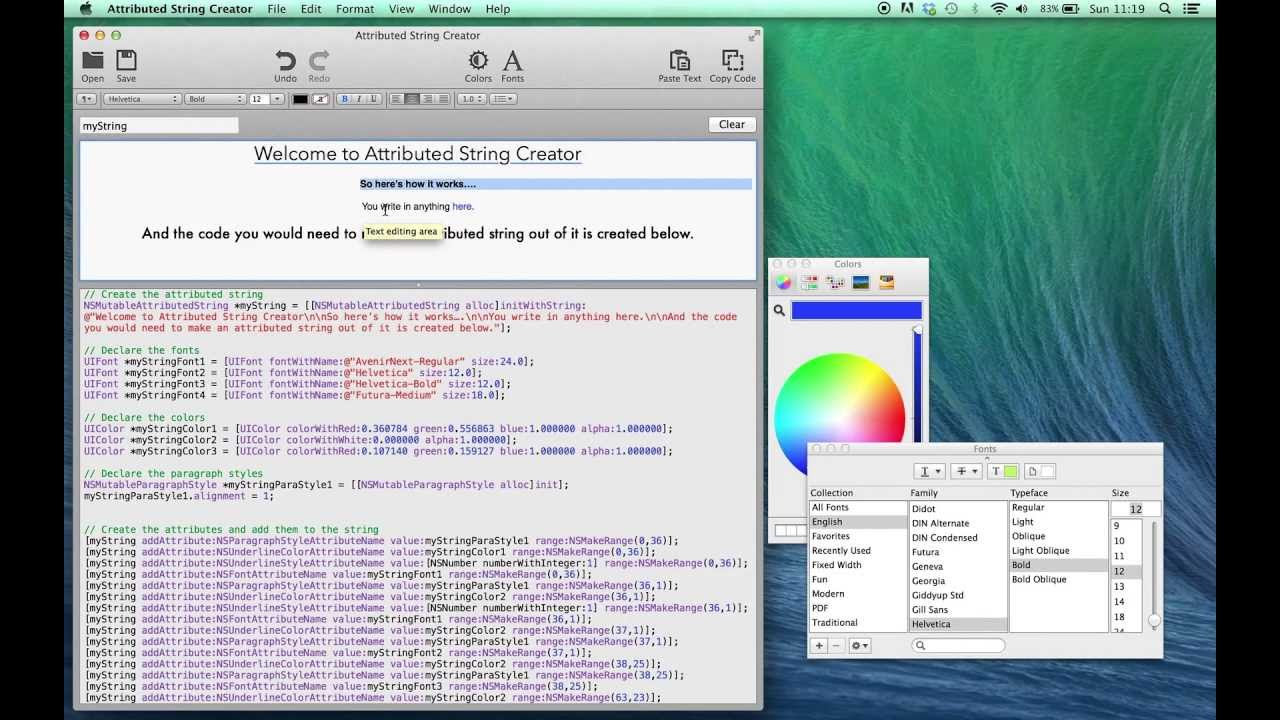The height and width of the screenshot is (720, 1280).
Task: Open the Window menu
Action: tap(449, 9)
